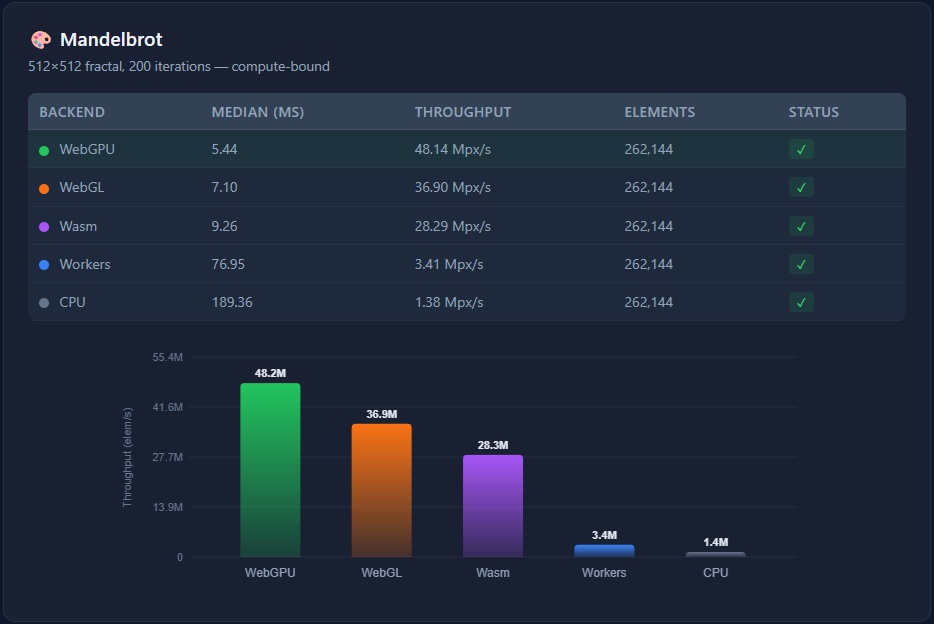Toggle the WebGL row status check
This screenshot has width=934, height=624.
800,187
